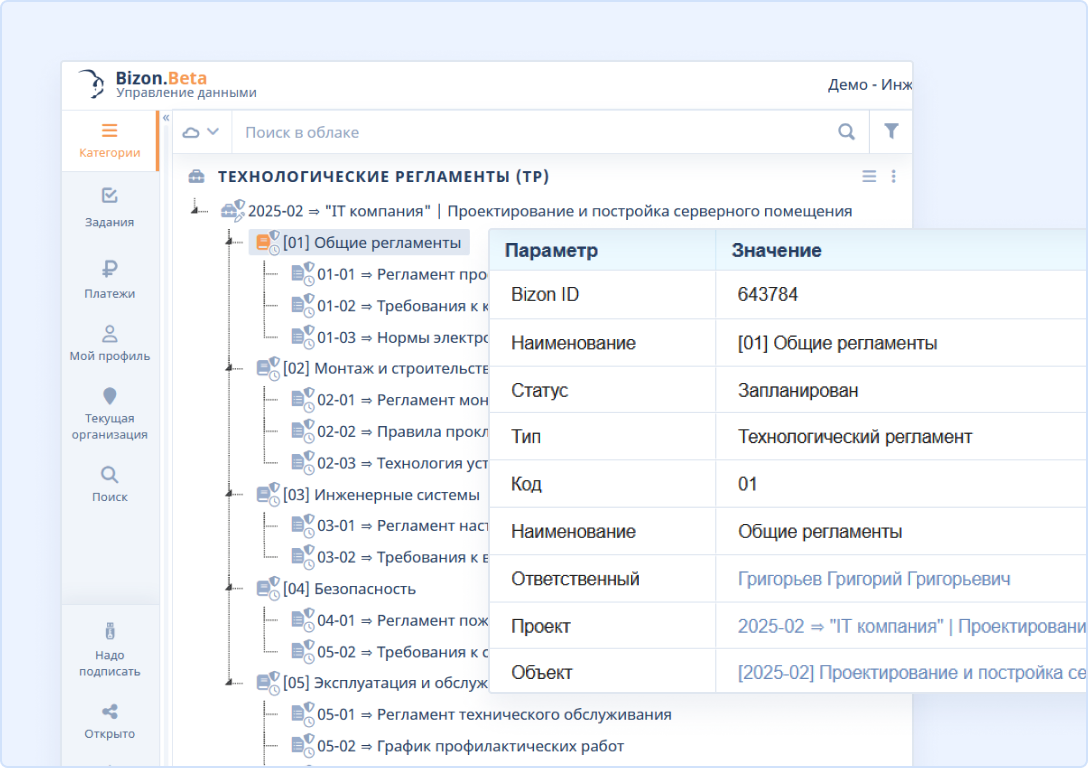Open Текущая организация location icon
The height and width of the screenshot is (768, 1088).
click(109, 413)
